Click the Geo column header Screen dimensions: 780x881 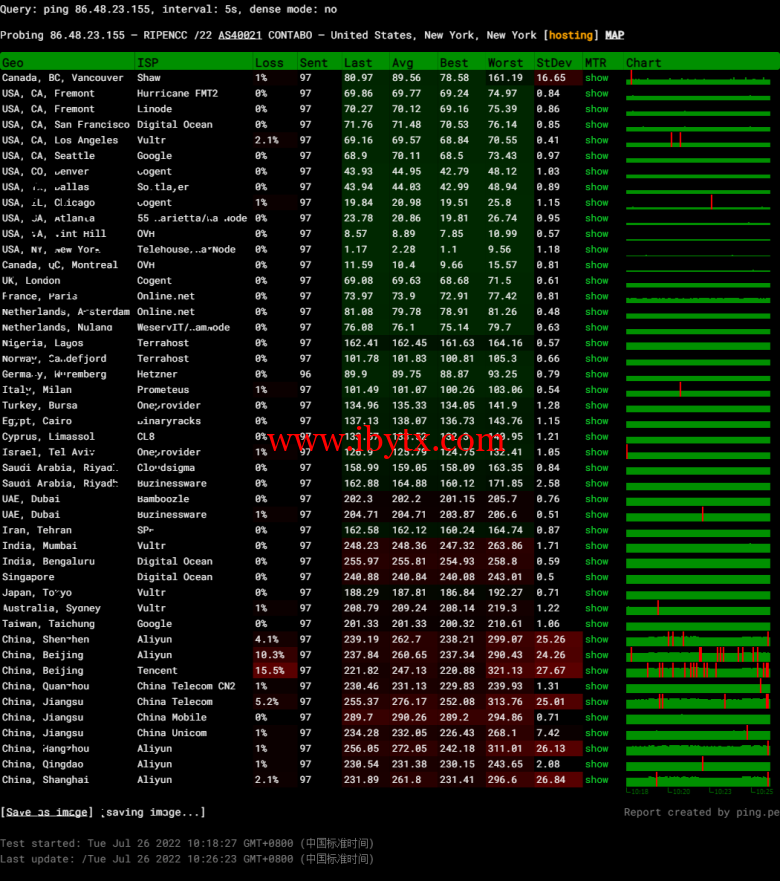(13, 62)
